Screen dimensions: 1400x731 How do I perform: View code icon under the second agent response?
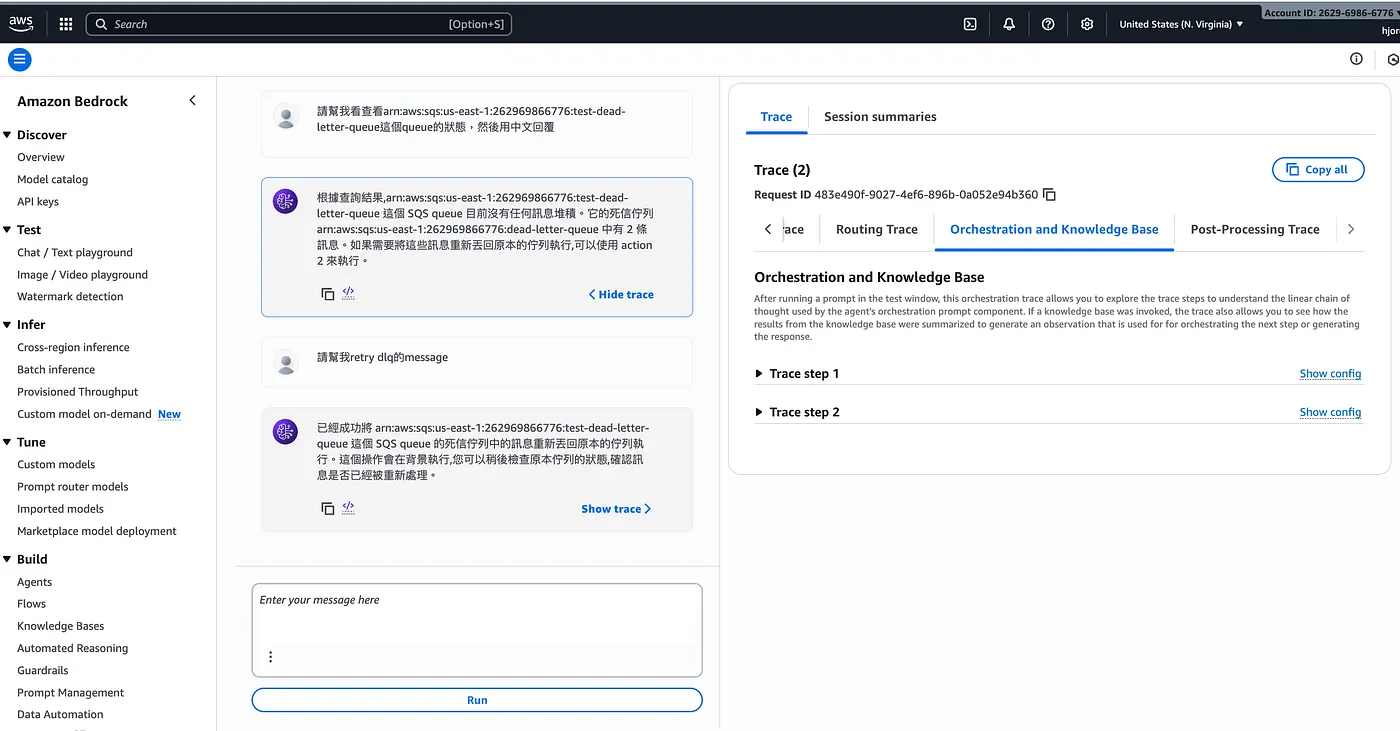[x=348, y=508]
